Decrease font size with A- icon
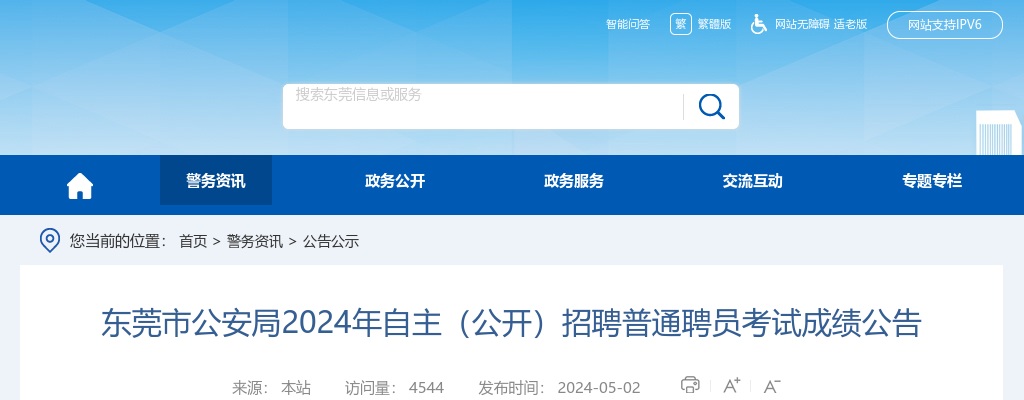Screen dimensions: 1024x400 tap(771, 385)
